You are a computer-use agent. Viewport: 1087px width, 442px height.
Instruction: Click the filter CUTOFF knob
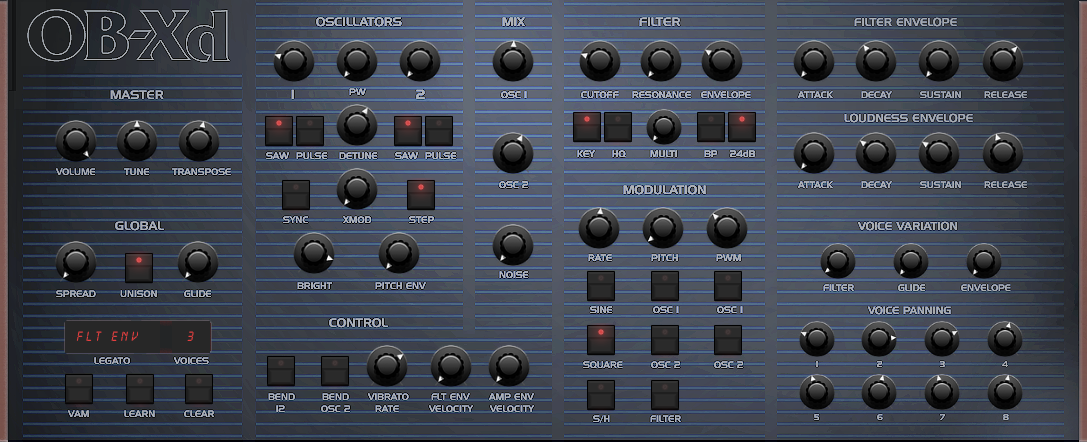coord(600,61)
